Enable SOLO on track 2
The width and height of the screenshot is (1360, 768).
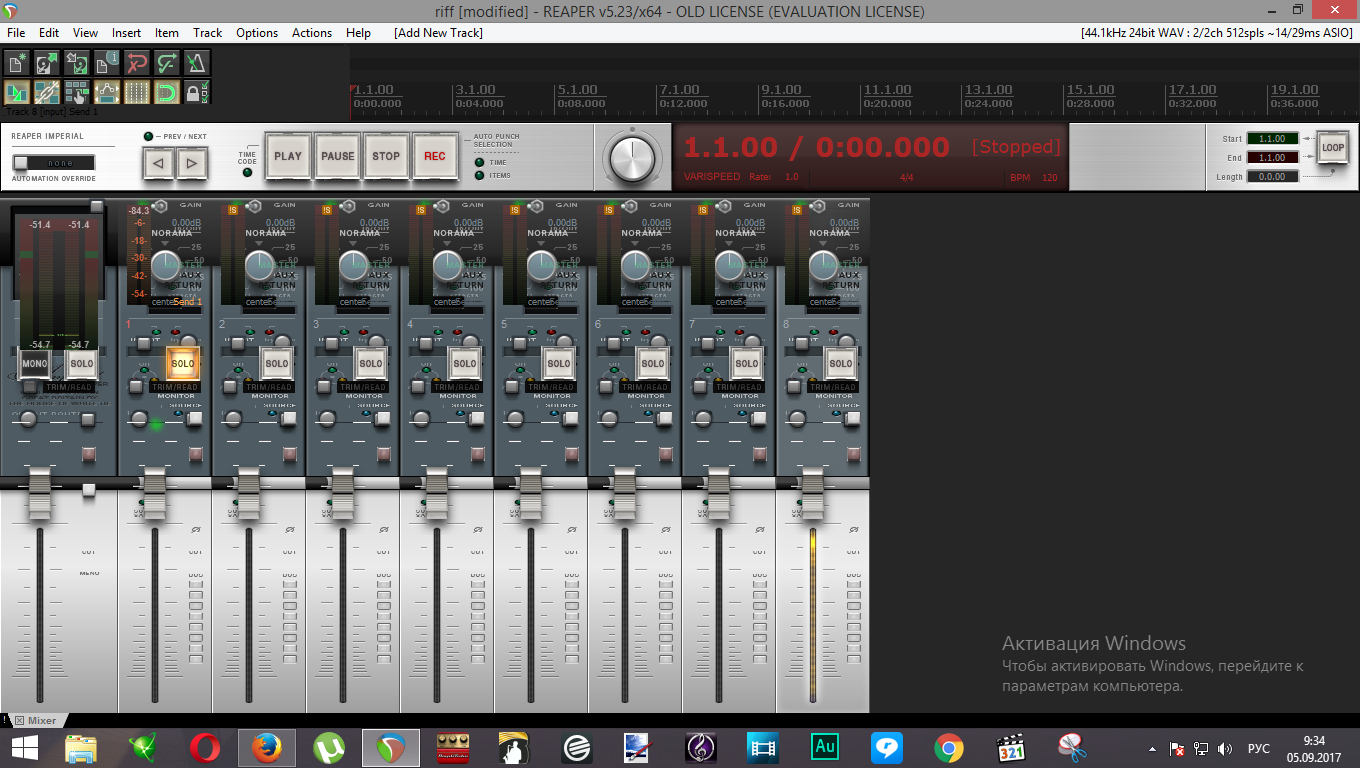click(x=276, y=364)
